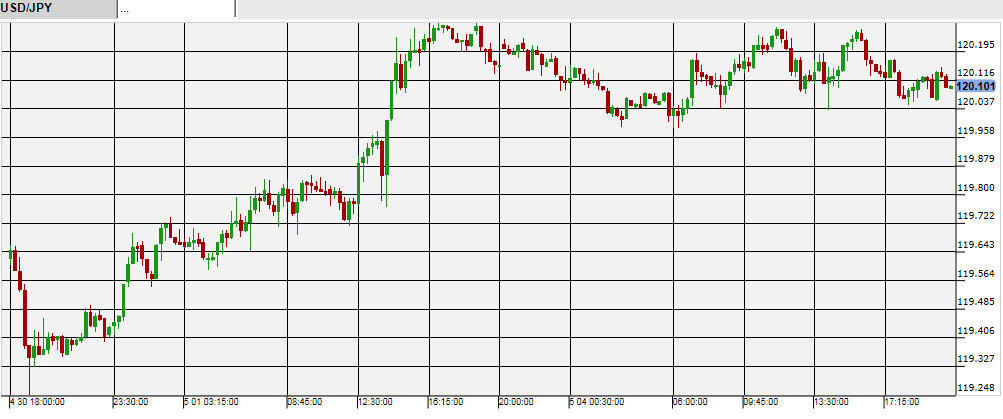Select the 23:30:00 time axis marker
The height and width of the screenshot is (419, 1003).
click(131, 402)
